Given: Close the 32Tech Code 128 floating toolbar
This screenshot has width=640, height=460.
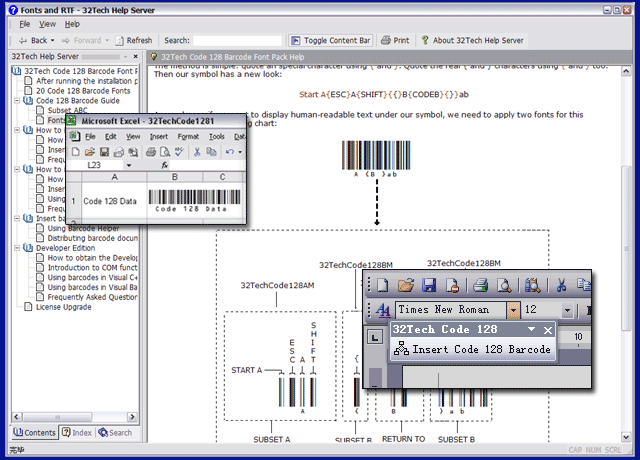Looking at the screenshot, I should (x=548, y=330).
